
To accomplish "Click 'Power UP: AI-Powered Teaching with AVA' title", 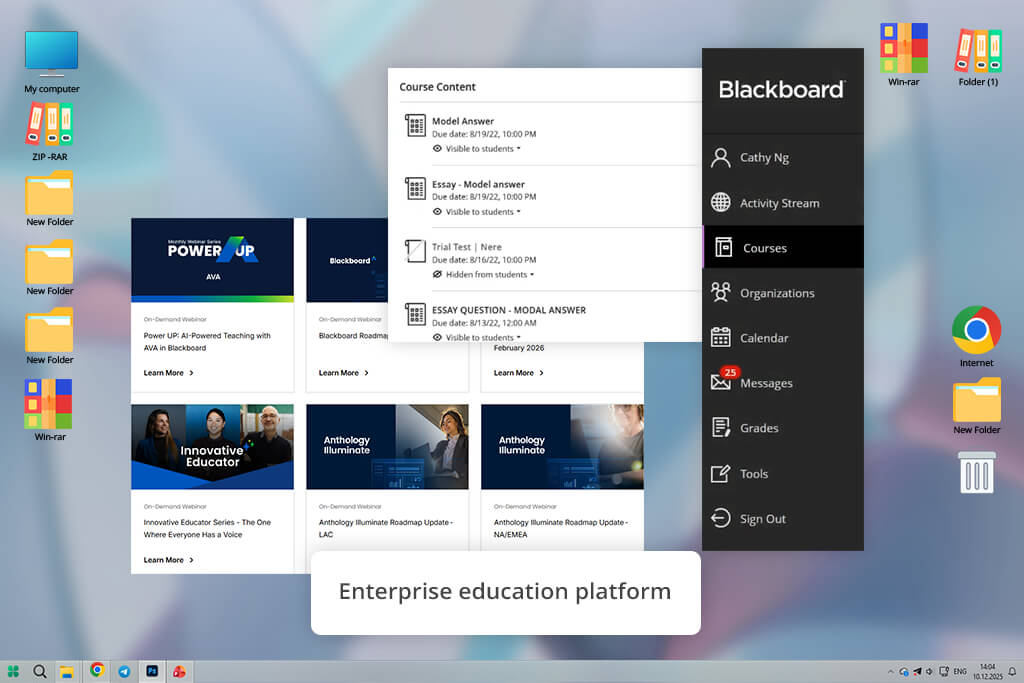I will click(x=207, y=342).
